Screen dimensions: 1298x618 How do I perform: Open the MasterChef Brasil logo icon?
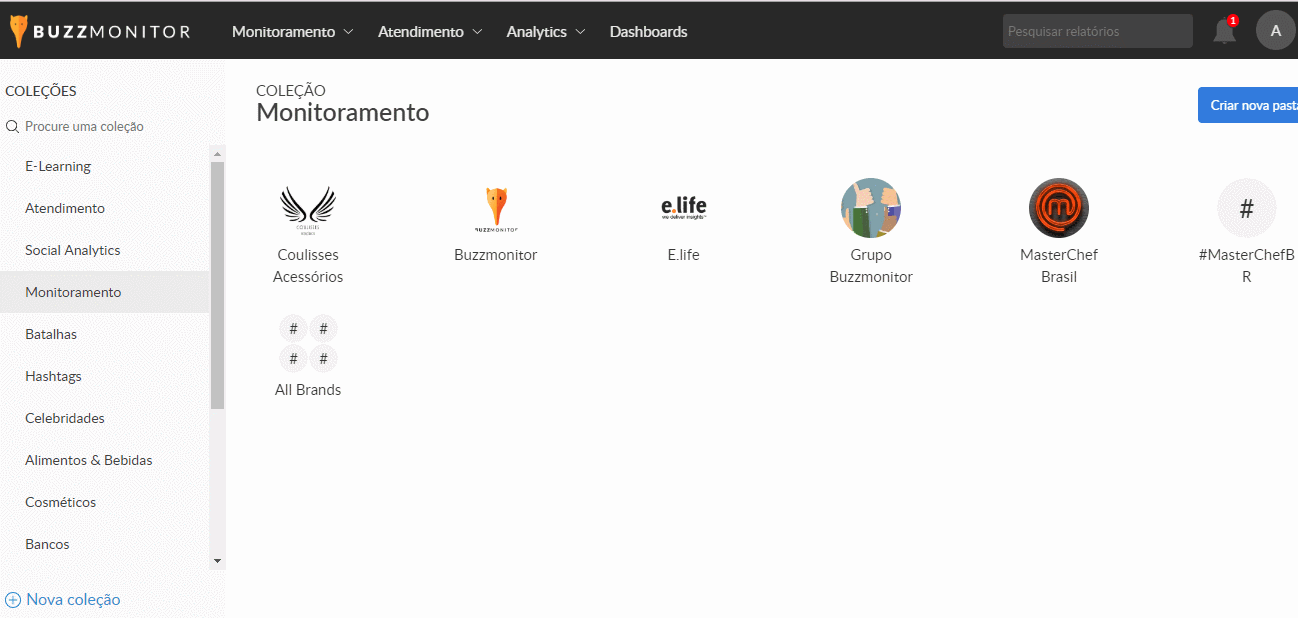coord(1058,208)
